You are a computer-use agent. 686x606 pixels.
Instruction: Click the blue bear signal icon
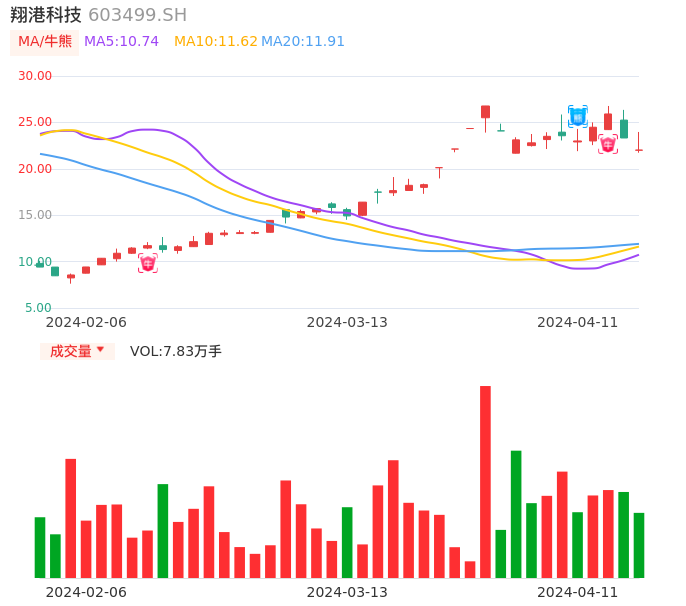(578, 116)
